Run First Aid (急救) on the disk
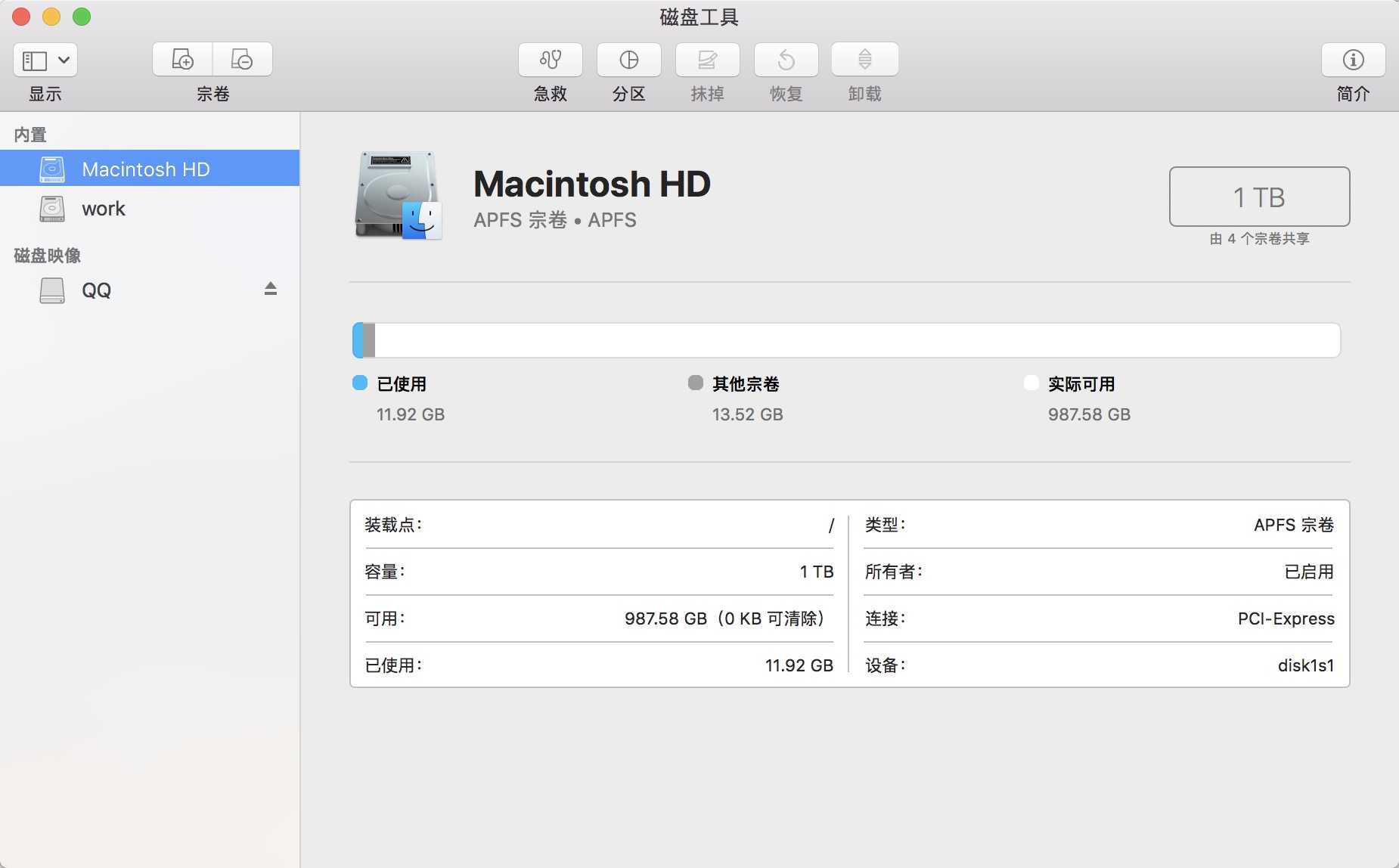Image resolution: width=1399 pixels, height=868 pixels. (x=551, y=59)
